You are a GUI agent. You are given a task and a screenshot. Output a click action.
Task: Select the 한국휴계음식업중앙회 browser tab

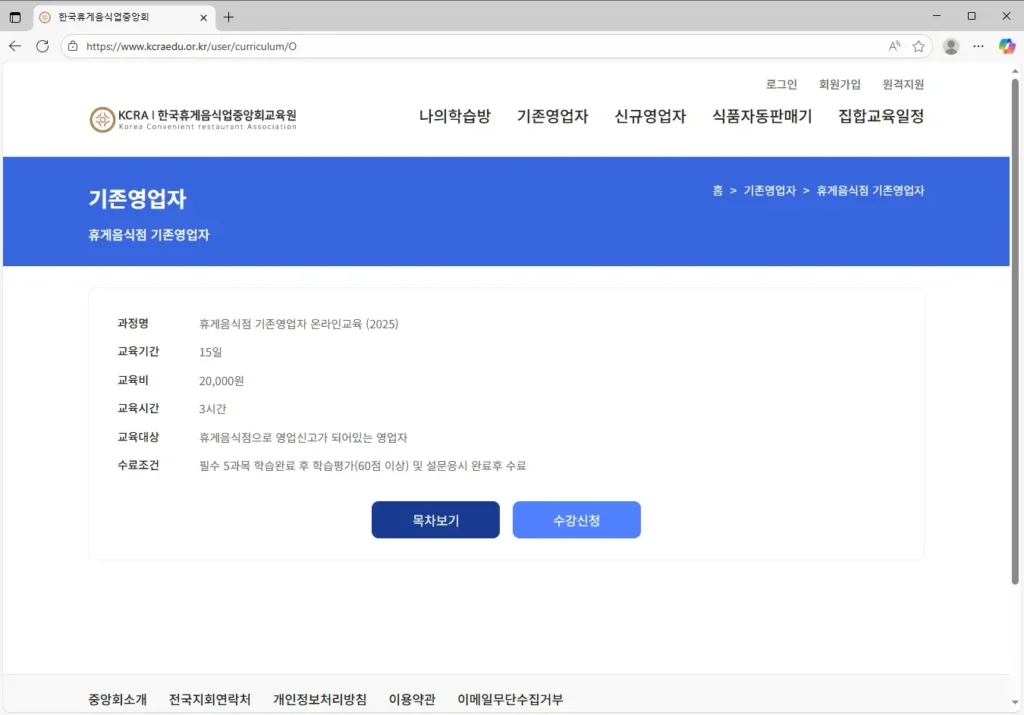point(120,17)
